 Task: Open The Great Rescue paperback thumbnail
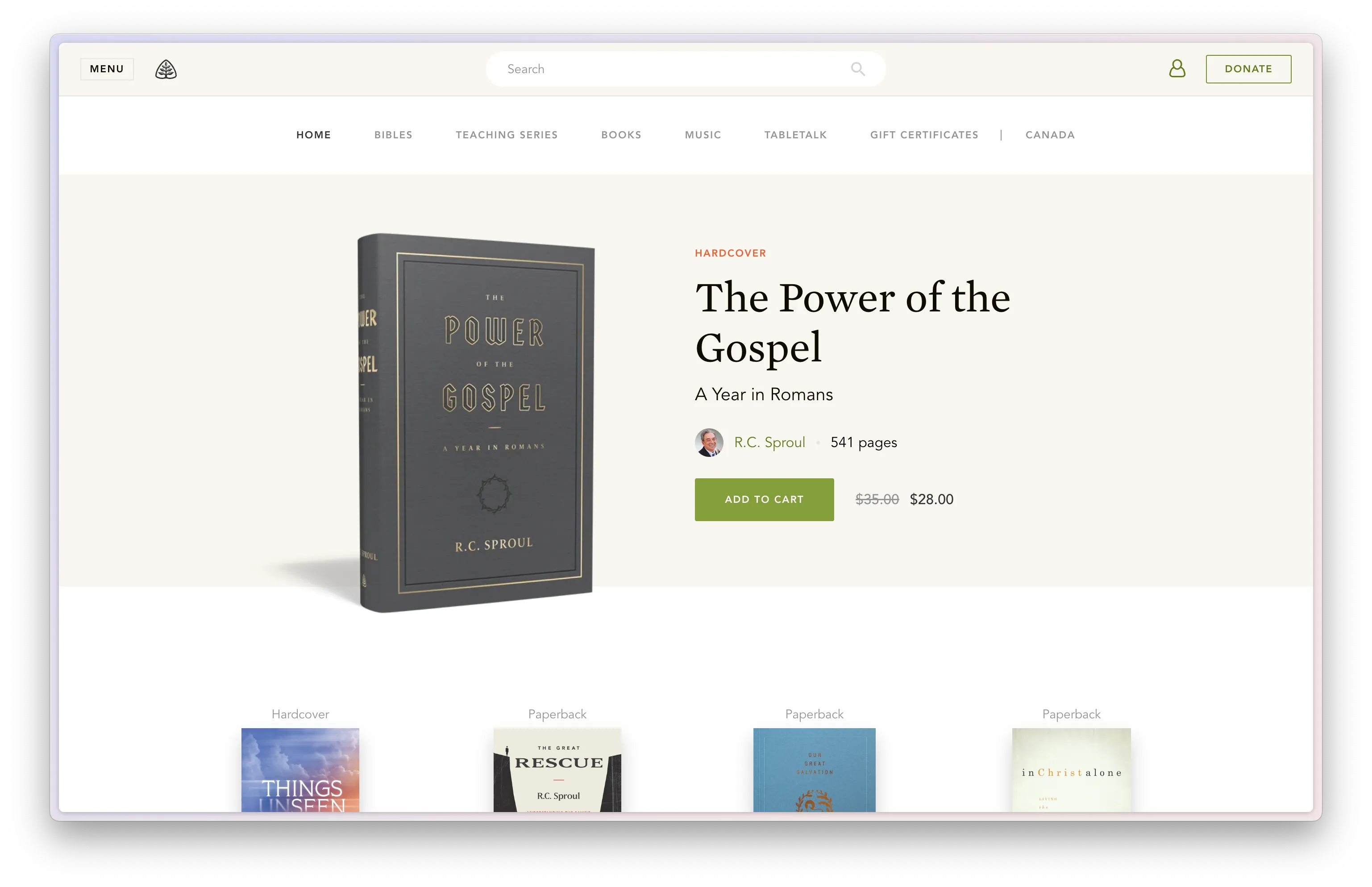tap(557, 770)
